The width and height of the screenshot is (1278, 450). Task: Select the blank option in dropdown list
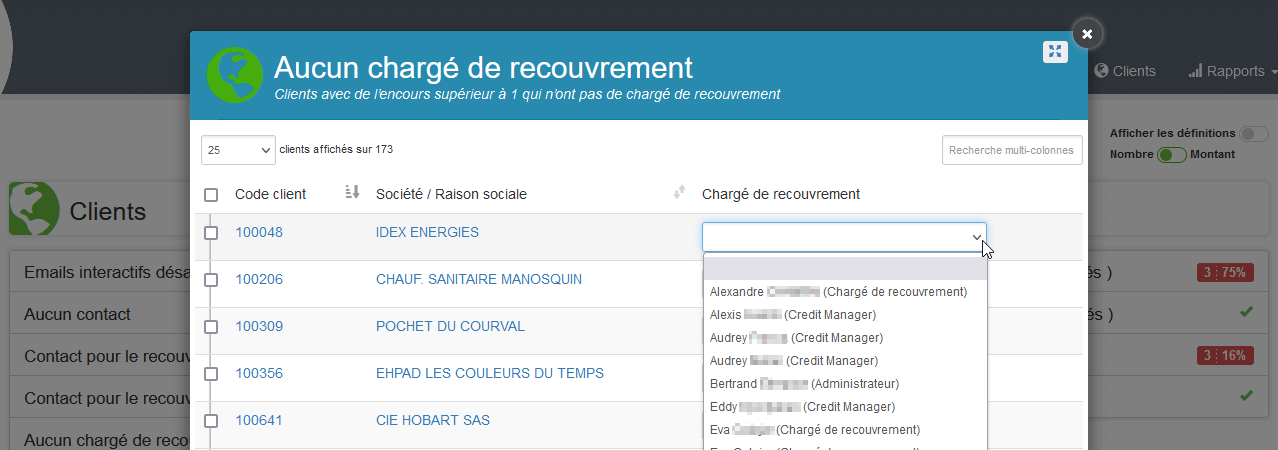pos(845,269)
